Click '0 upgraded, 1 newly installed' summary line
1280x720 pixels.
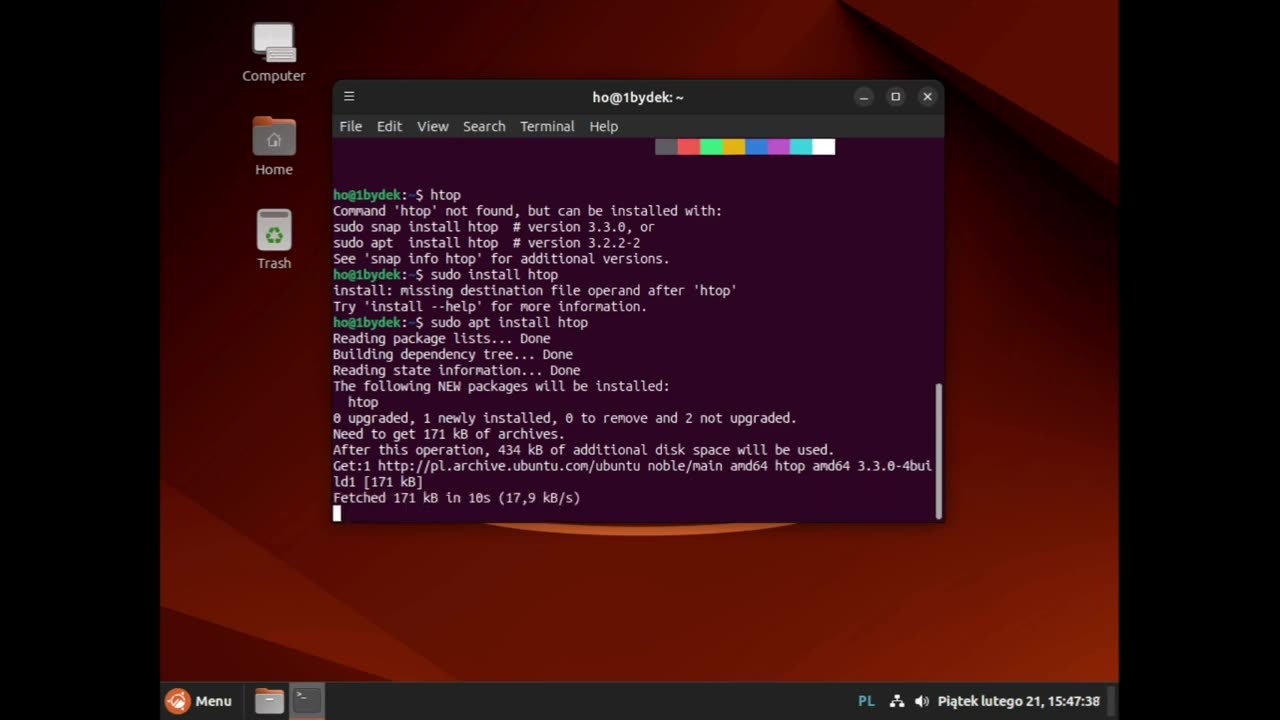tap(565, 418)
